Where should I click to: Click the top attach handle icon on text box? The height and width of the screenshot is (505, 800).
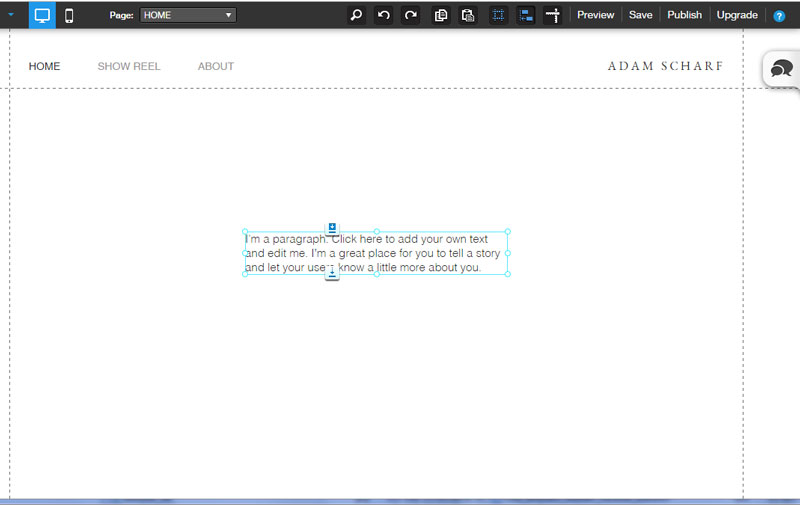[332, 227]
